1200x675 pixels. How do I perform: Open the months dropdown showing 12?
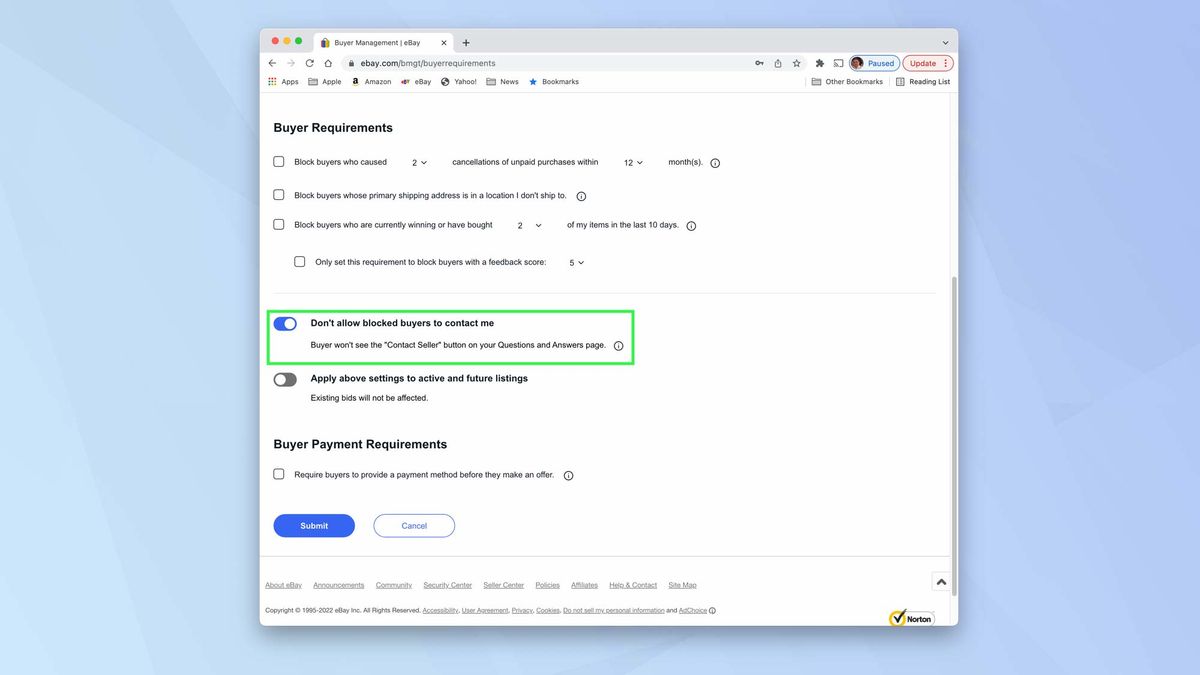point(633,162)
